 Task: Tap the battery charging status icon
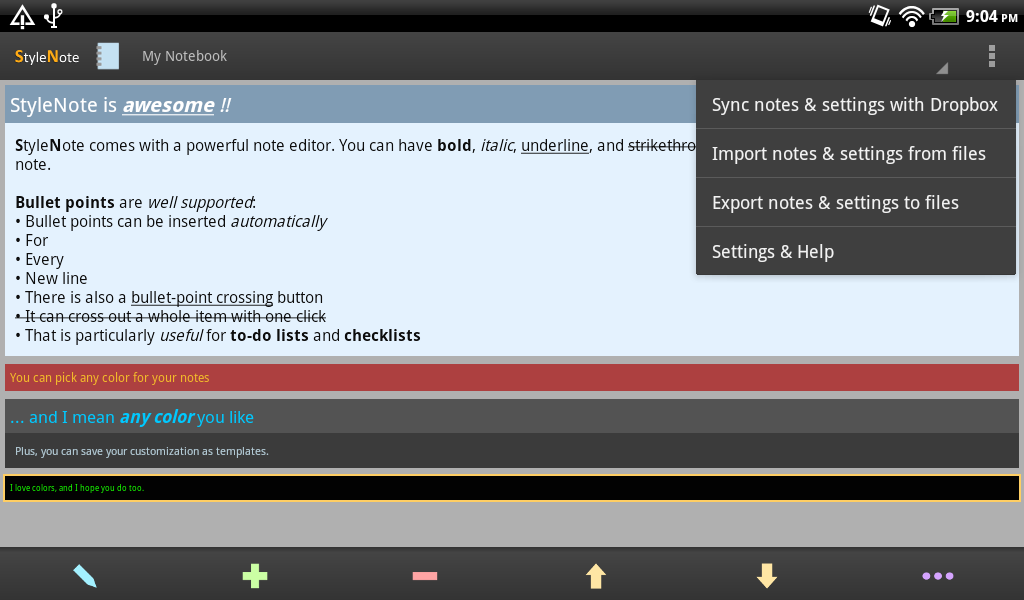point(944,16)
